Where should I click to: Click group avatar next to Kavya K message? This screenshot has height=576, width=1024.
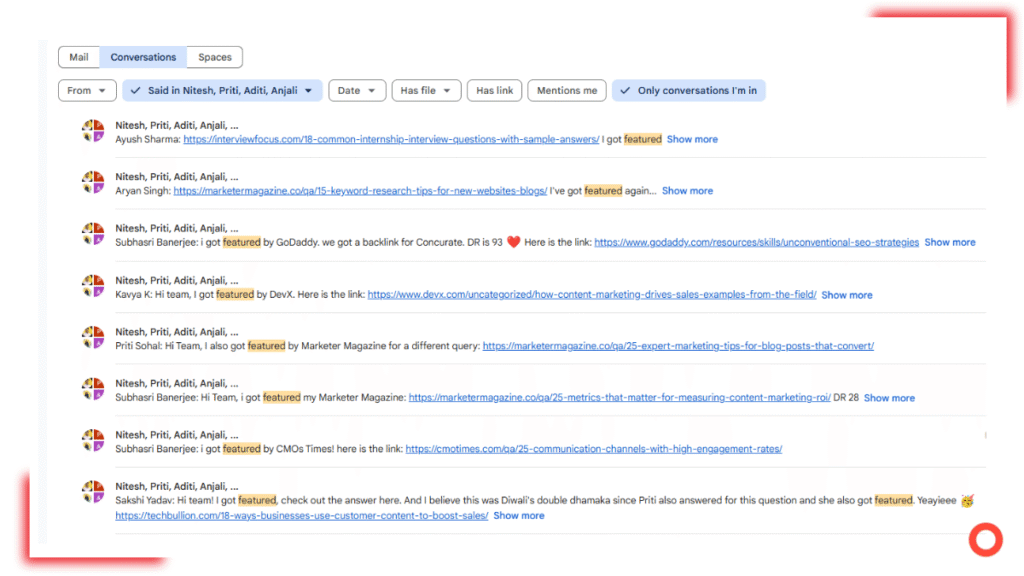tap(93, 287)
